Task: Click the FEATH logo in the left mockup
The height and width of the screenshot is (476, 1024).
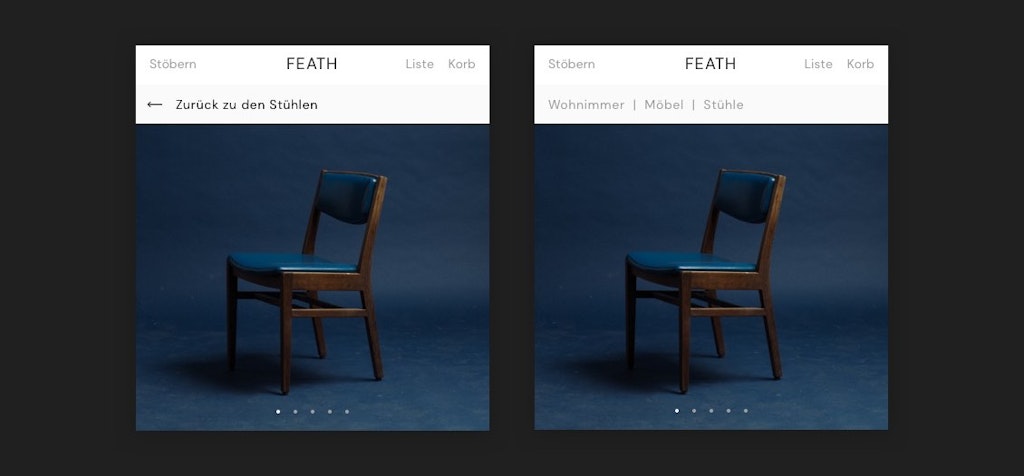Action: tap(312, 64)
